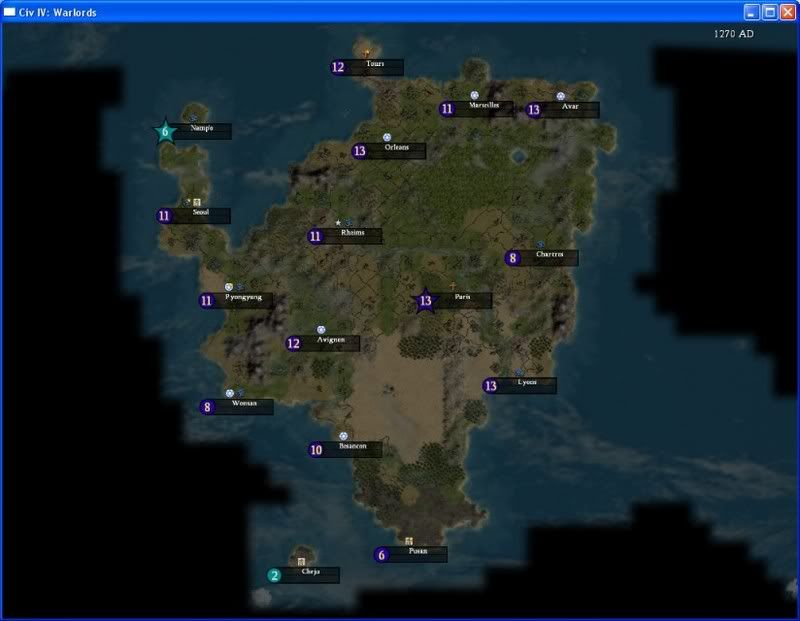
Task: Click the scroll icon above Seoul
Action: tap(197, 202)
